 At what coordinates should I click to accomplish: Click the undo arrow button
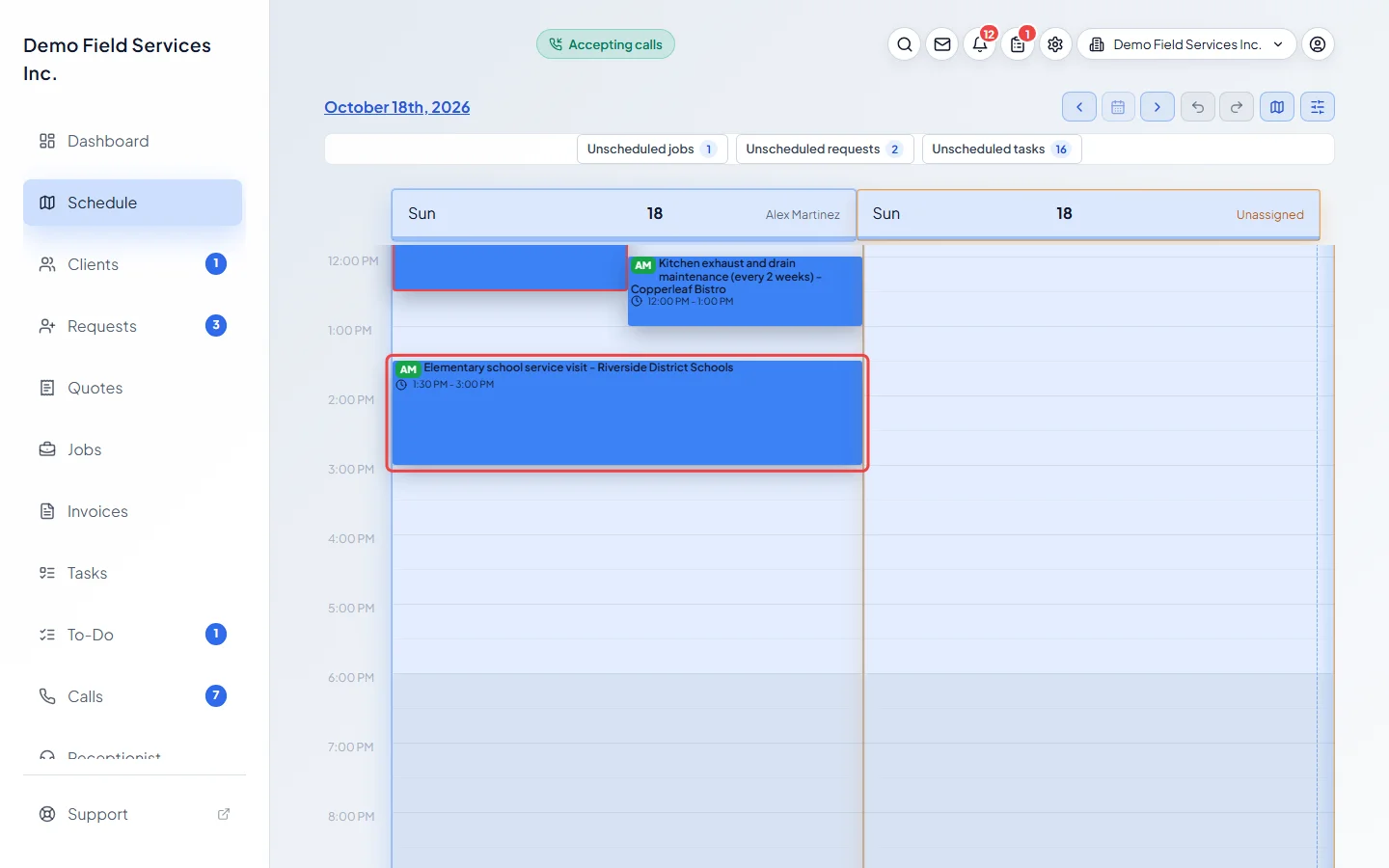point(1198,107)
